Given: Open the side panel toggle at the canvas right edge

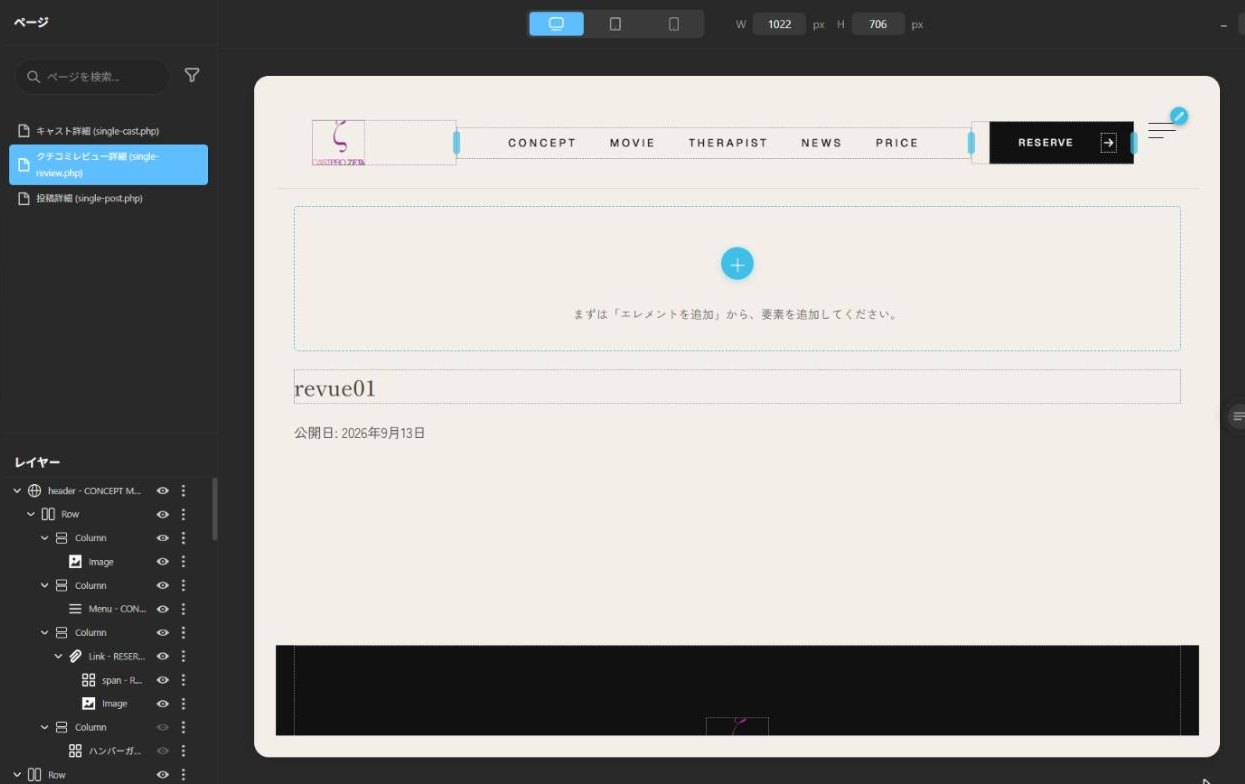Looking at the screenshot, I should tap(1237, 416).
